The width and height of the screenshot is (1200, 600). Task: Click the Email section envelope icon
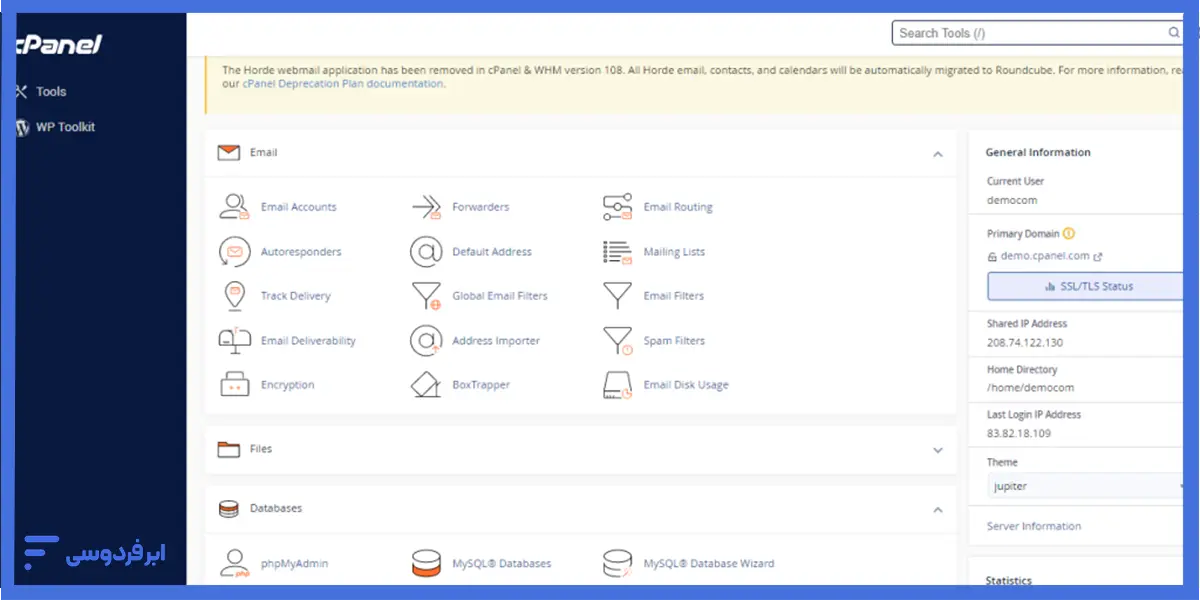(229, 153)
